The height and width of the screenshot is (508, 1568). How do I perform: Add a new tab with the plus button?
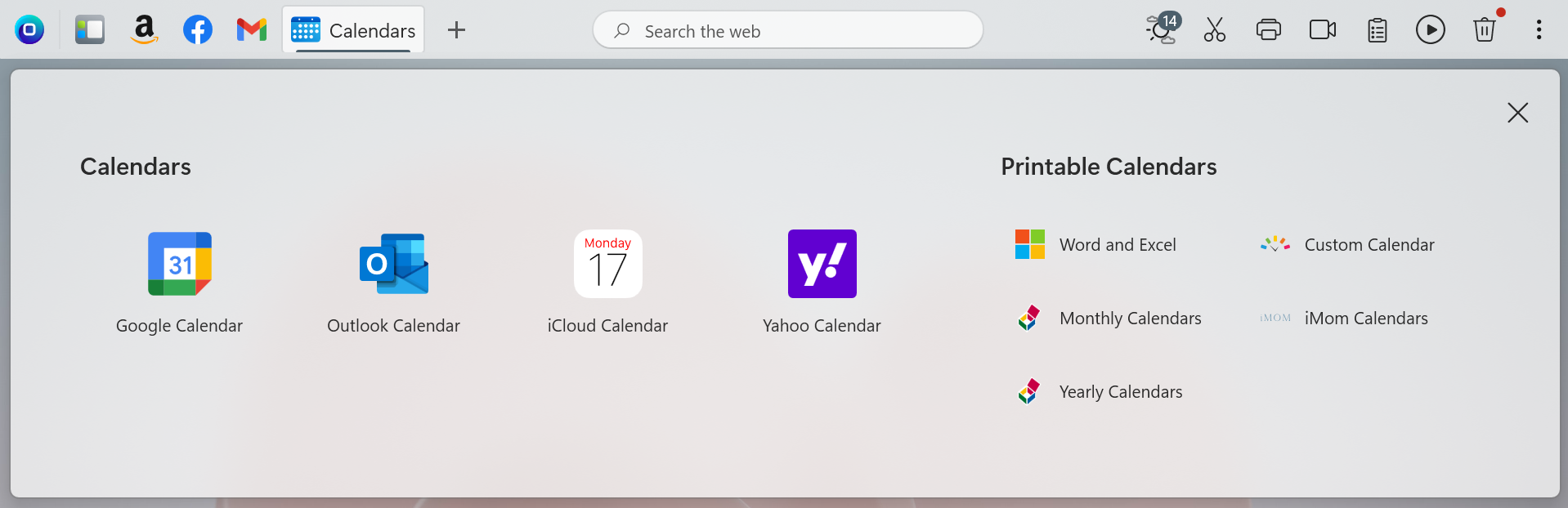pyautogui.click(x=456, y=30)
